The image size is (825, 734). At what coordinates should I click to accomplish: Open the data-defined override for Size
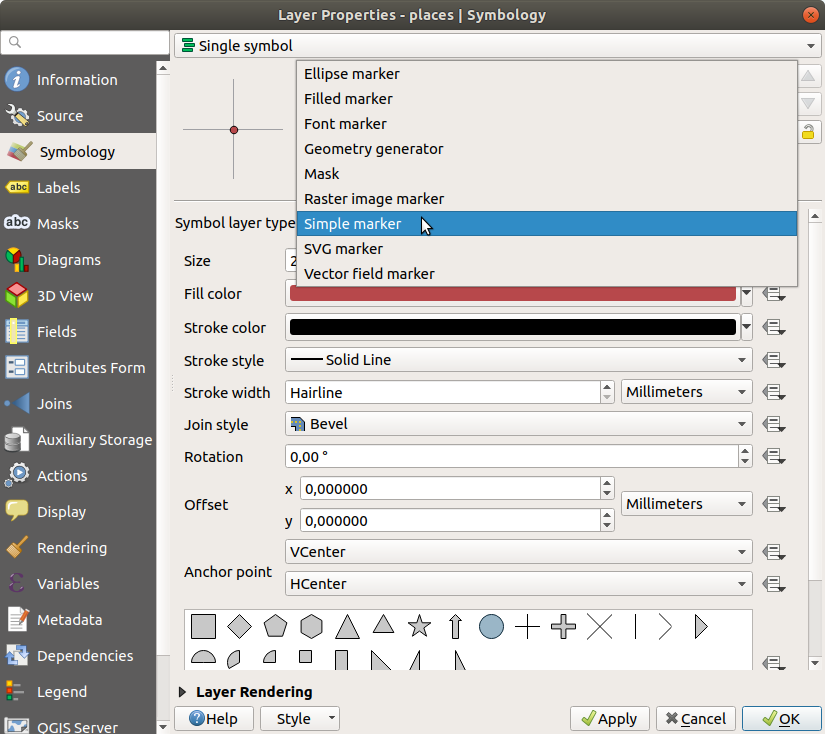click(773, 260)
